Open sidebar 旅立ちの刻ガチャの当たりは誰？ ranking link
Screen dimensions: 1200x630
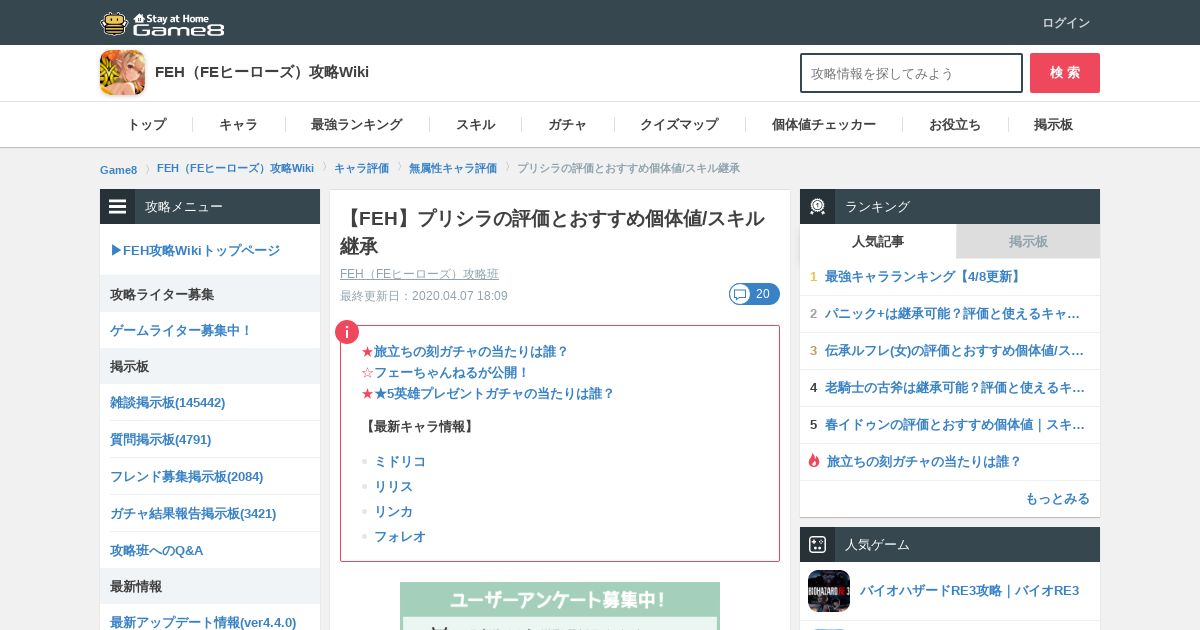point(924,461)
